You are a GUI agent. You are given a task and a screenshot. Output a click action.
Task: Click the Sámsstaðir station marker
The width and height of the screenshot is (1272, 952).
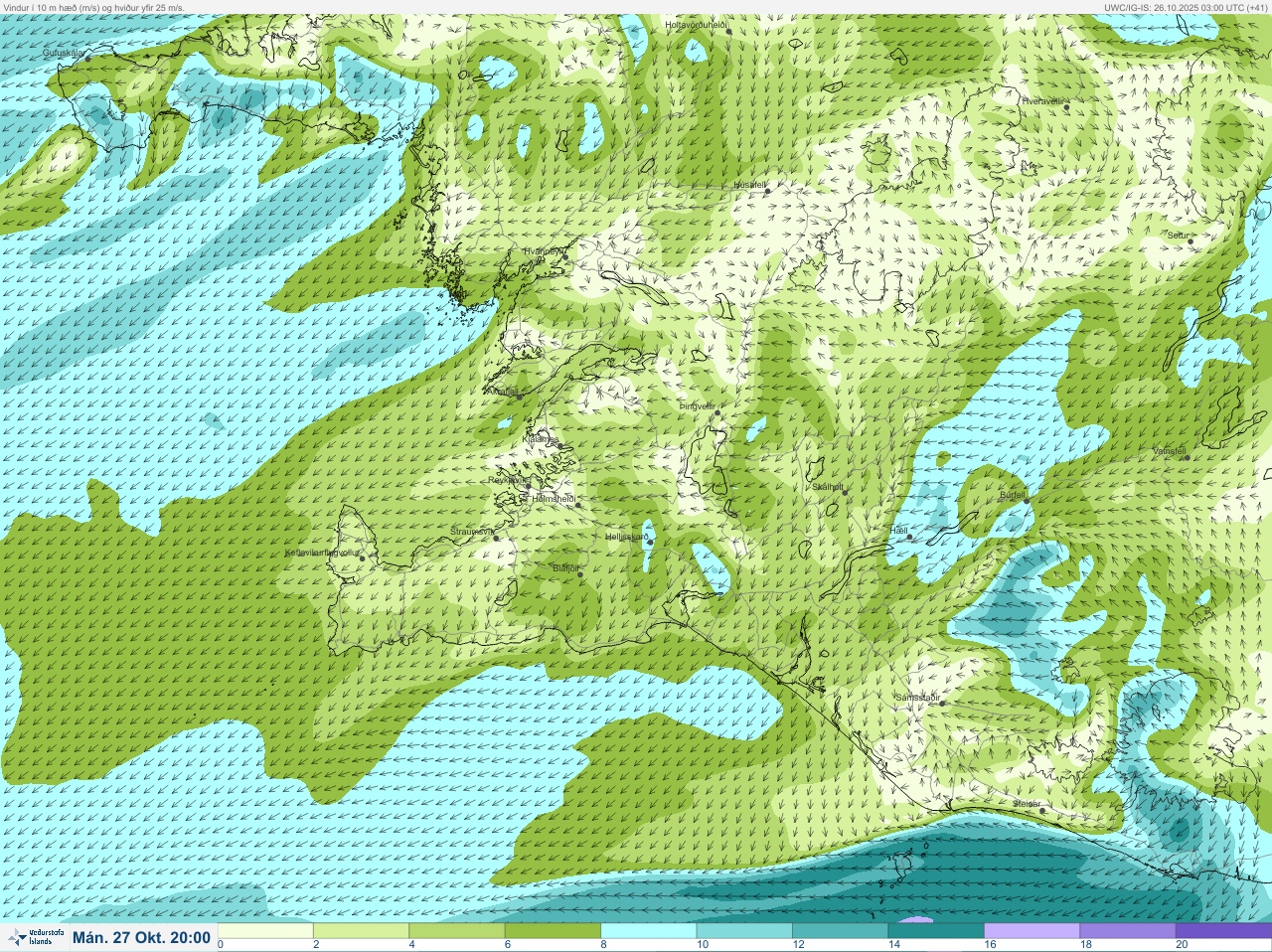pos(942,703)
